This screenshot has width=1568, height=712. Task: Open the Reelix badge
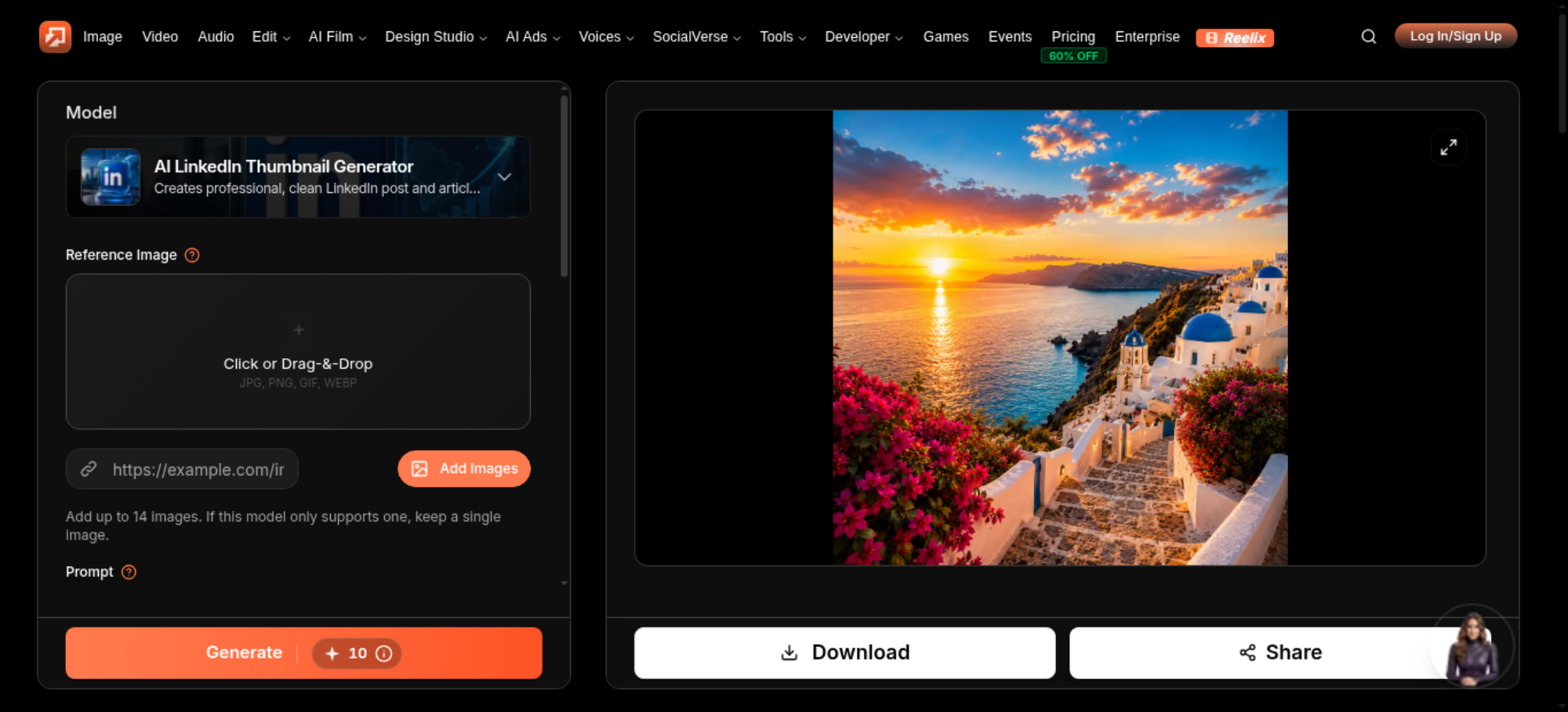(x=1235, y=38)
